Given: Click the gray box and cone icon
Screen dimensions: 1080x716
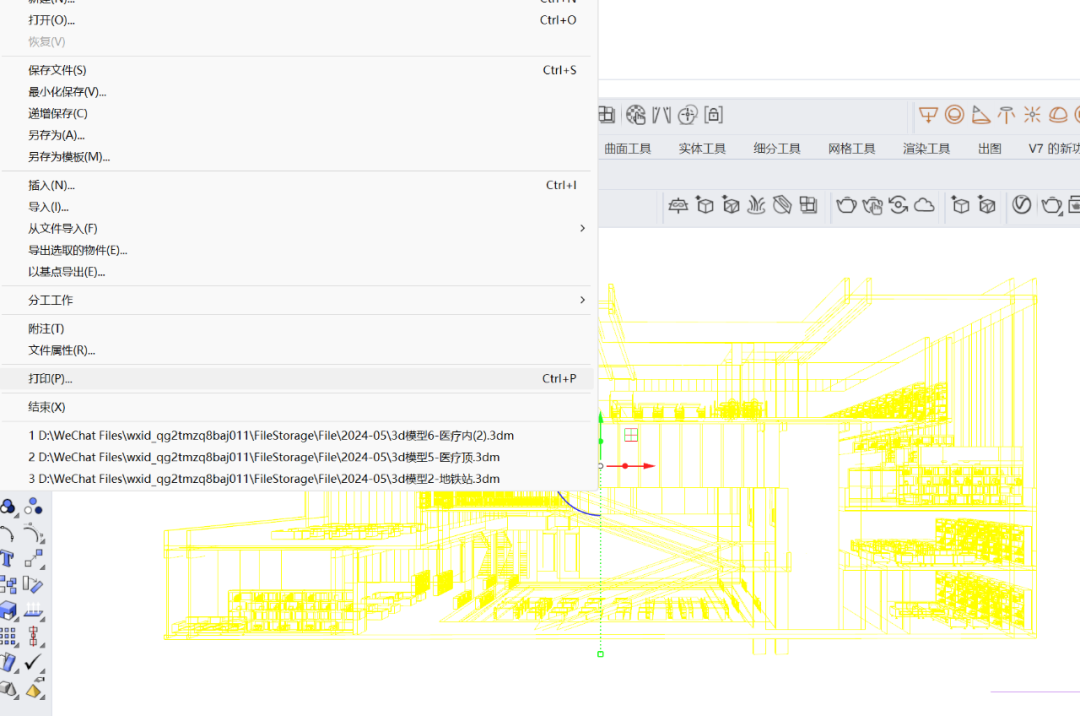Looking at the screenshot, I should click(8, 688).
